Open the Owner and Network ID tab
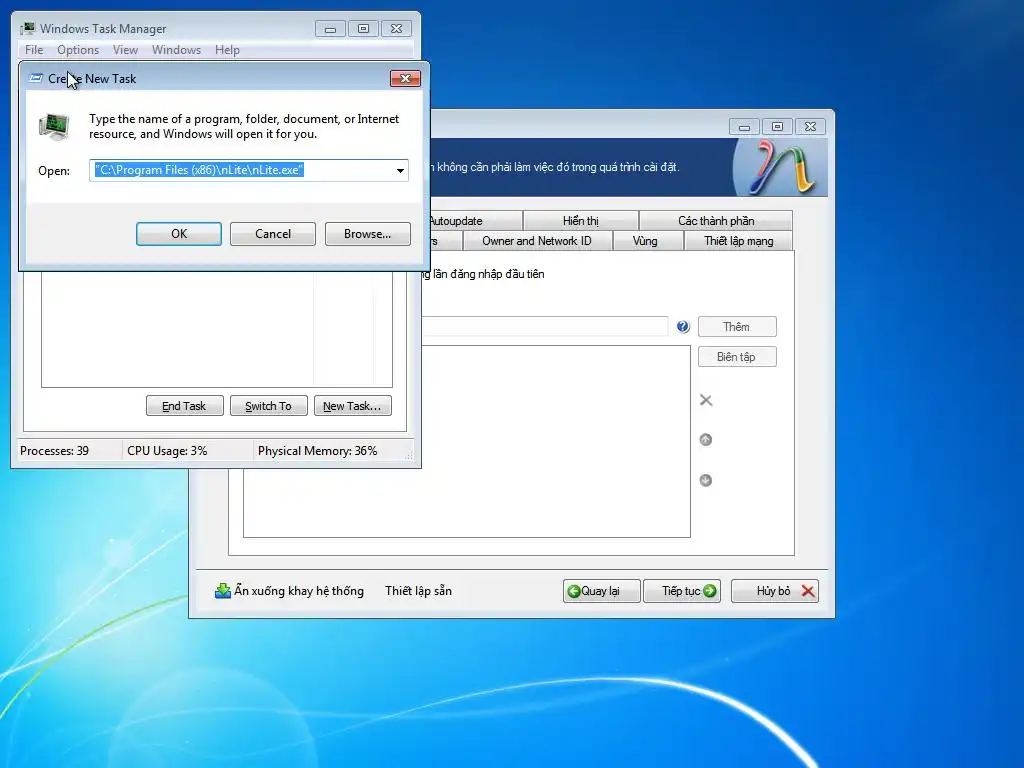This screenshot has height=768, width=1024. tap(537, 241)
